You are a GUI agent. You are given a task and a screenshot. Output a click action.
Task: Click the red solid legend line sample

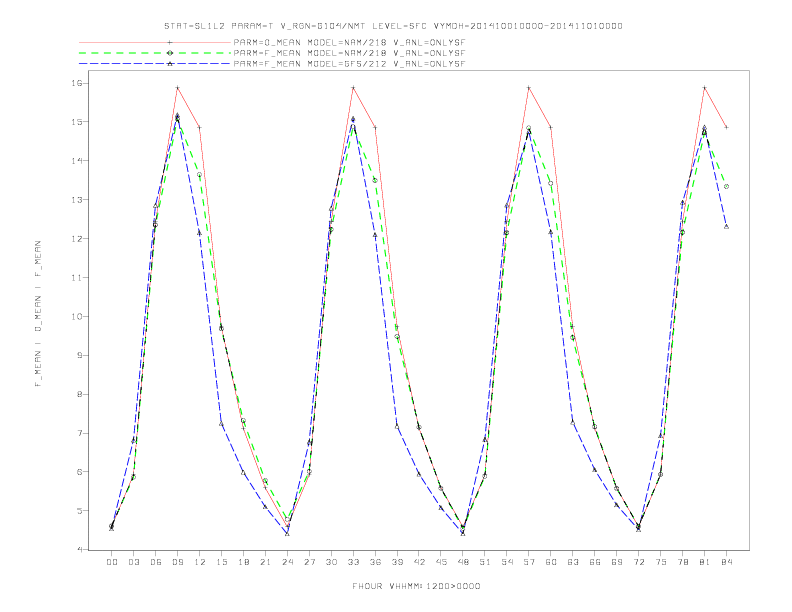[x=155, y=42]
